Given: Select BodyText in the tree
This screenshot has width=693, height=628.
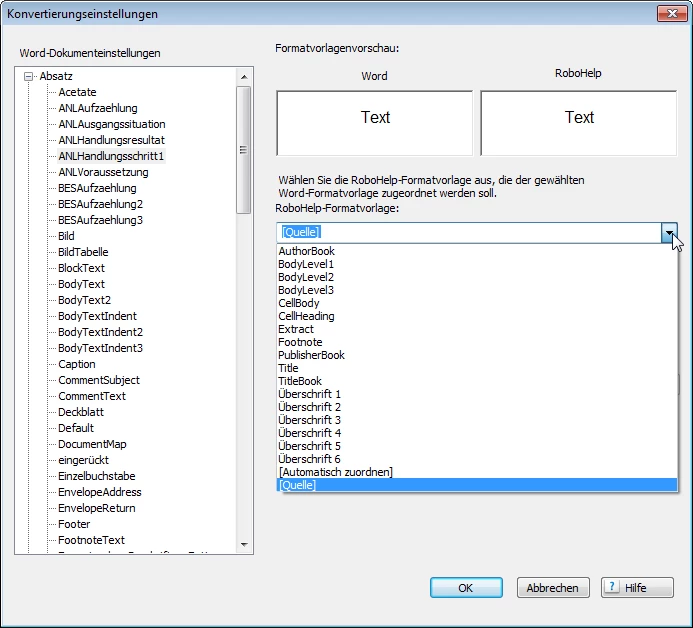Looking at the screenshot, I should 81,284.
